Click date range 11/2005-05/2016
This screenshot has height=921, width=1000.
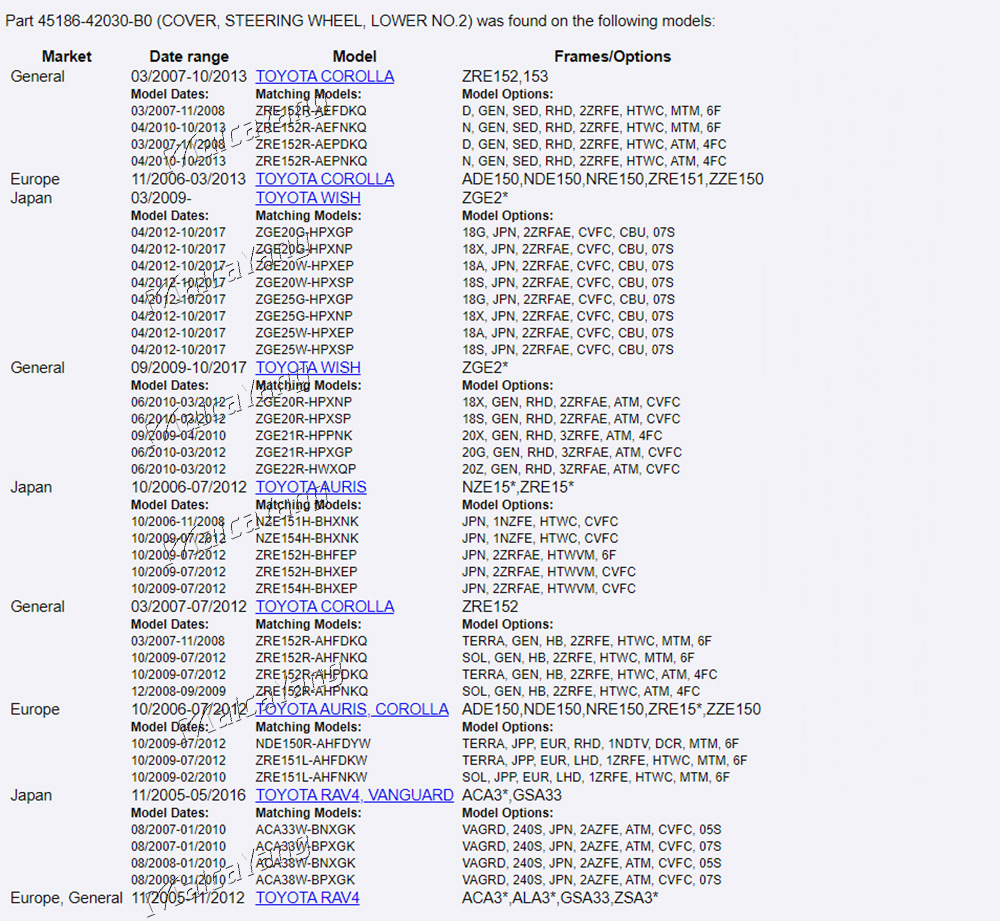coord(188,795)
